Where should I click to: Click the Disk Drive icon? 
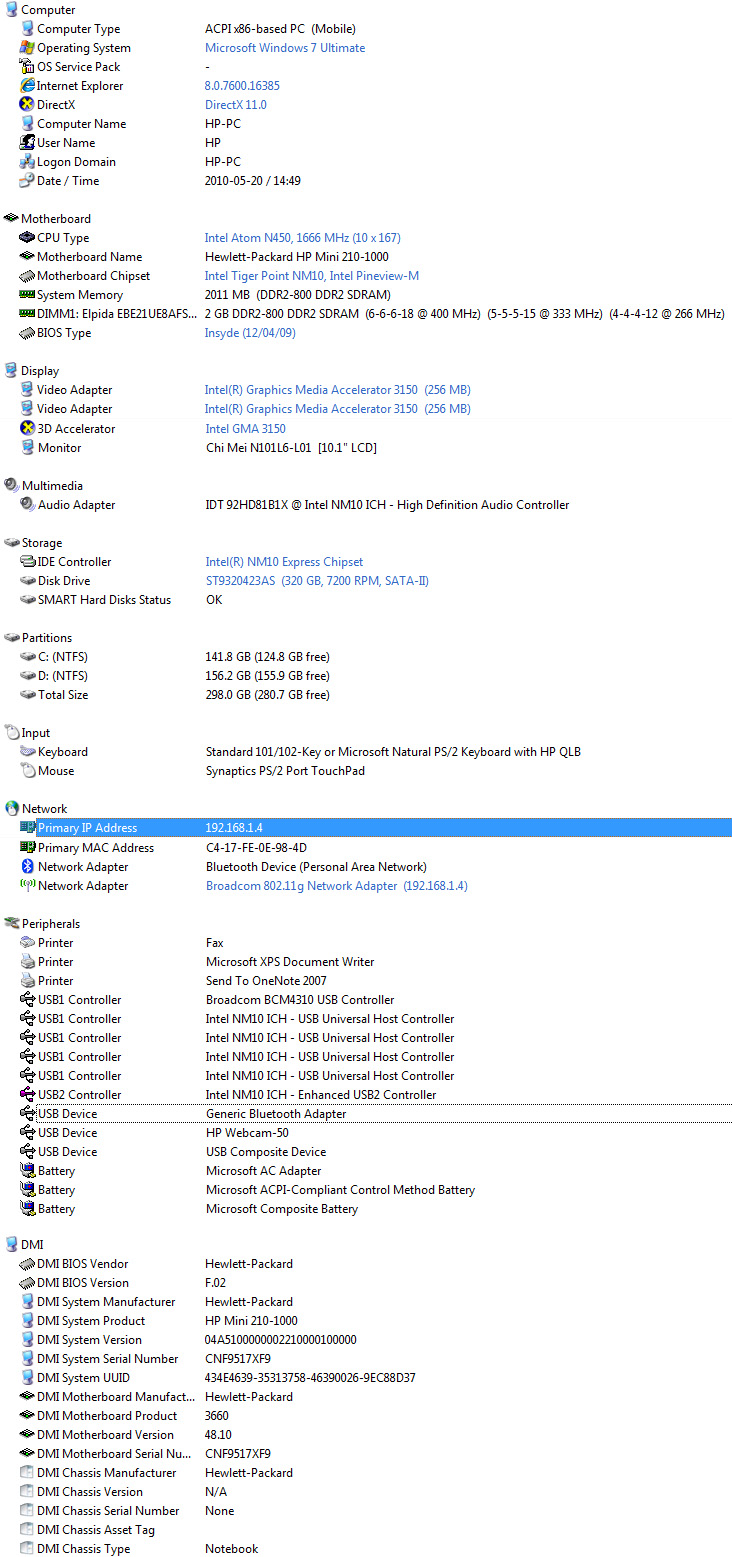pos(27,581)
